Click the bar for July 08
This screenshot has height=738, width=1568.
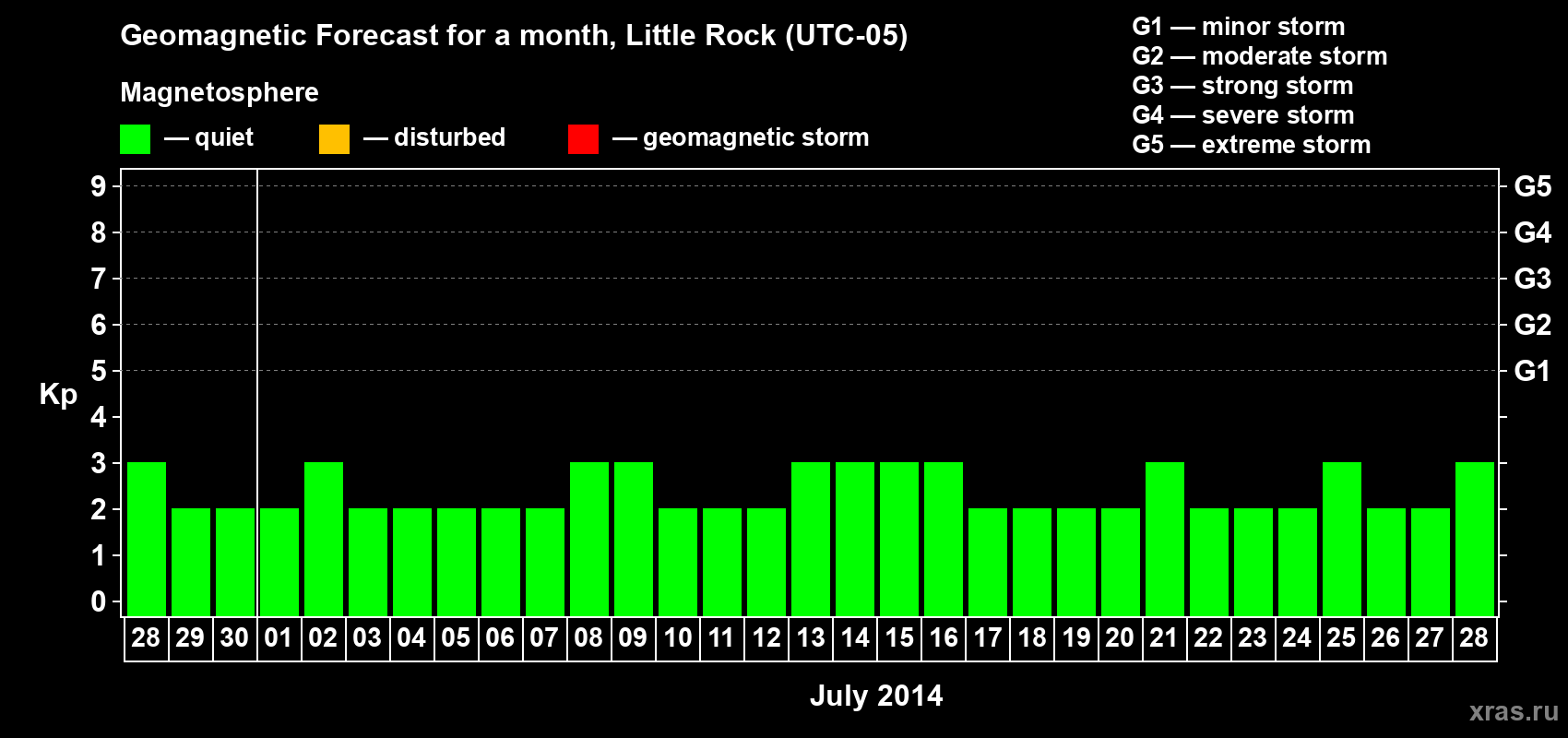589,539
